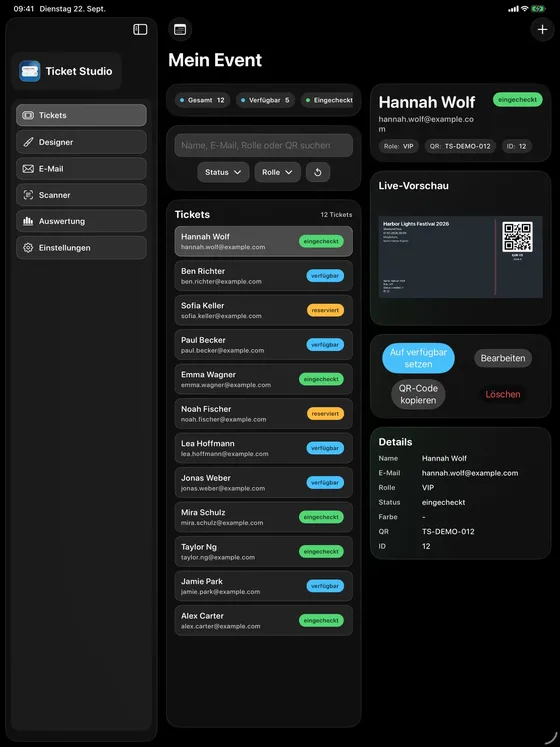This screenshot has width=560, height=747.
Task: Select Alex Carter ticket row
Action: [264, 620]
